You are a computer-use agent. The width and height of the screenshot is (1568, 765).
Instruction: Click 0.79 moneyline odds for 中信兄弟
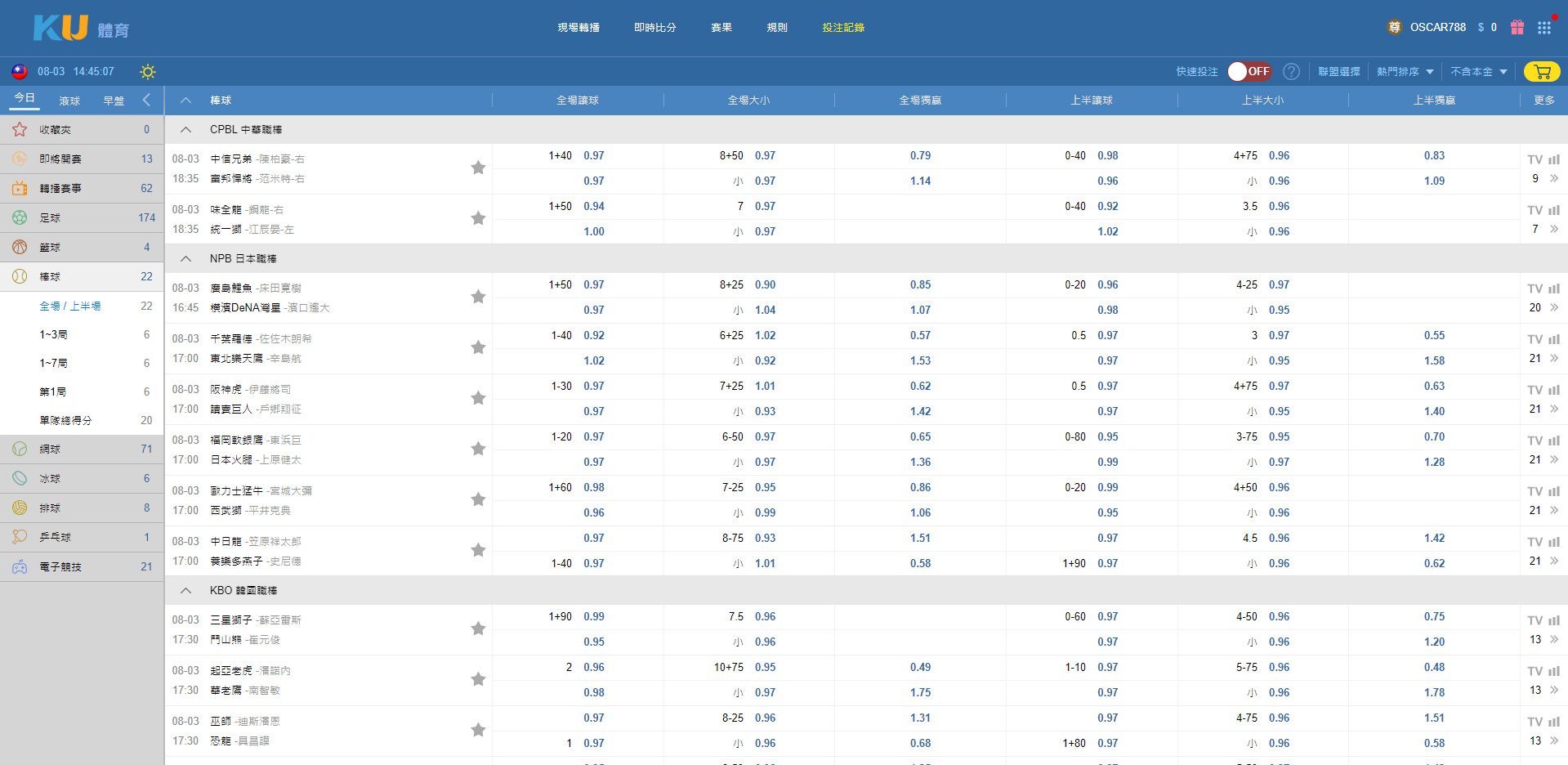(x=920, y=155)
